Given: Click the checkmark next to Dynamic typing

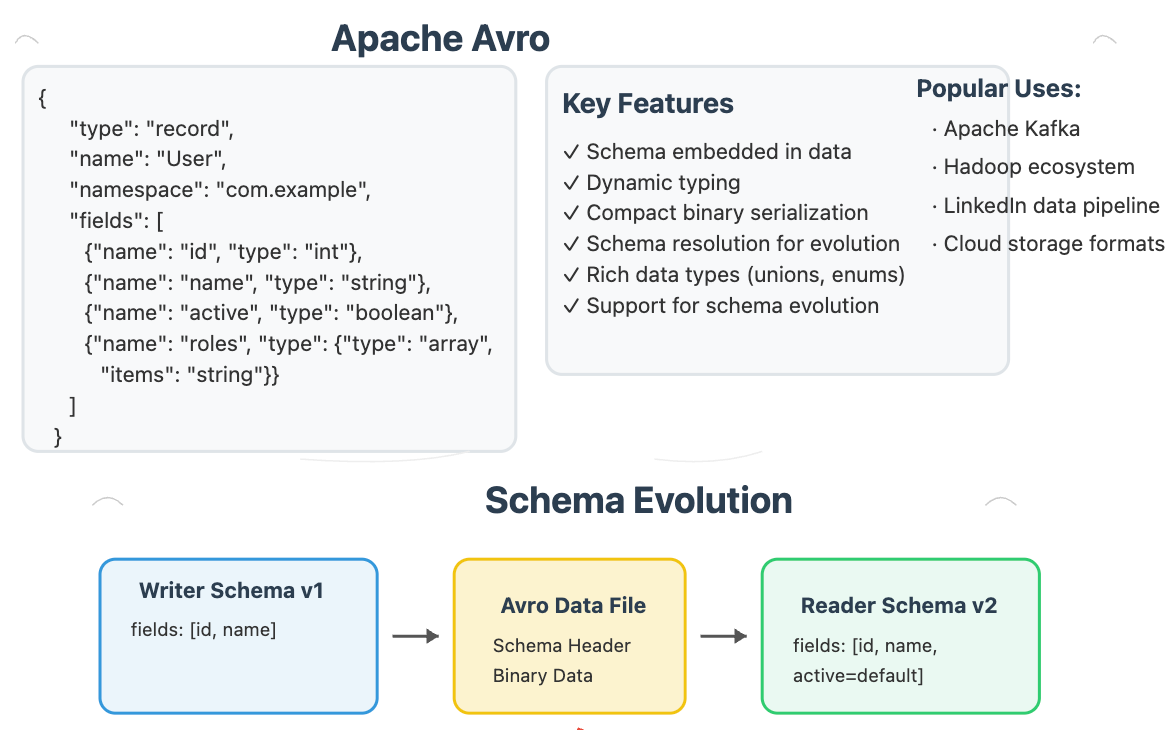Looking at the screenshot, I should (x=571, y=183).
